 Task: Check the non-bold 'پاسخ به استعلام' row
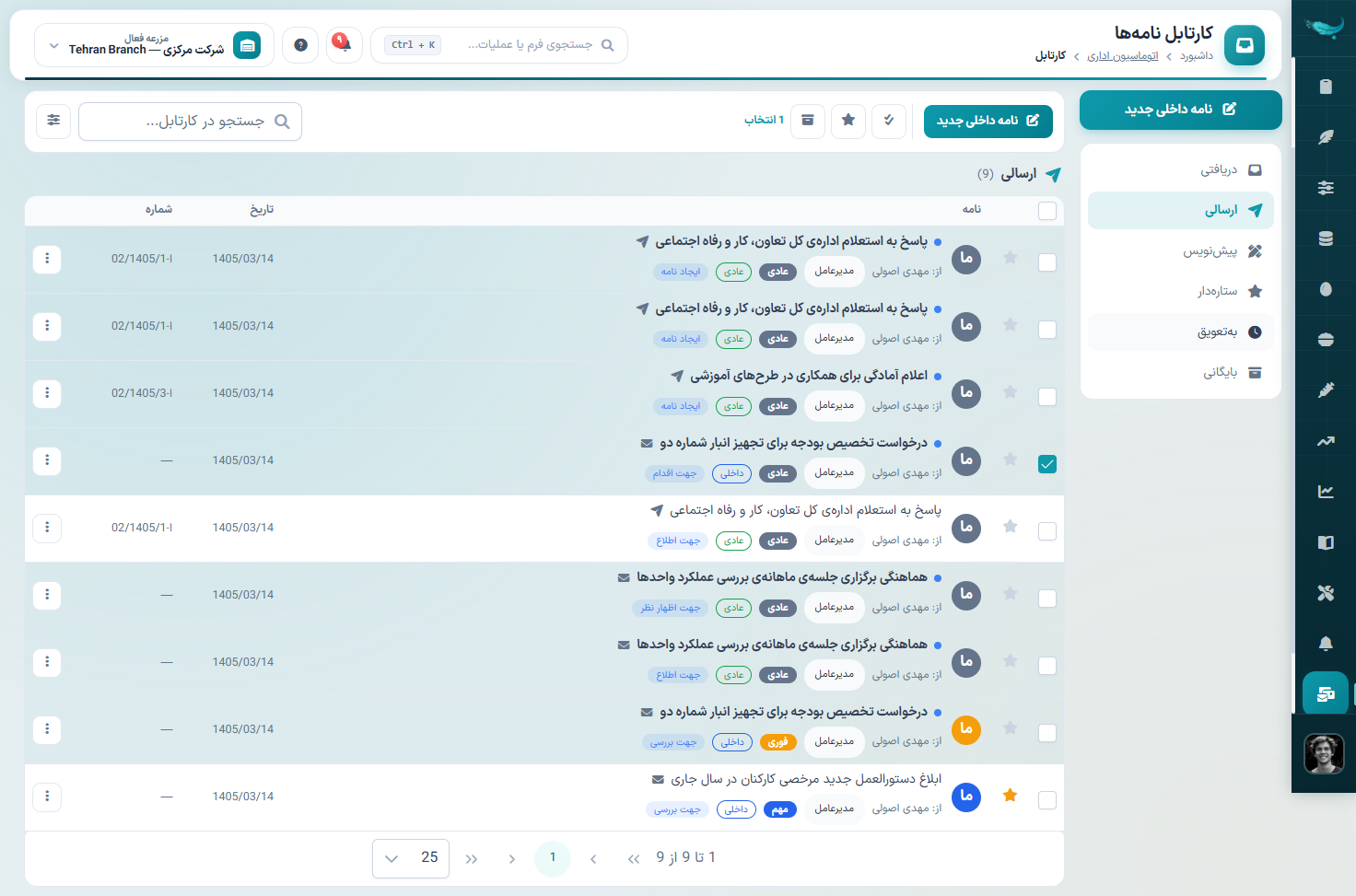coord(1047,531)
